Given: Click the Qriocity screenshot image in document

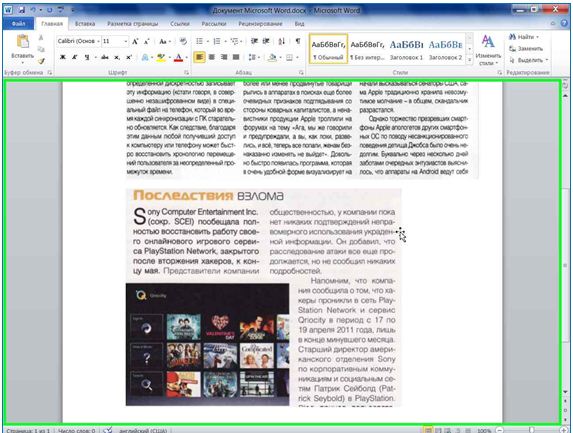Looking at the screenshot, I should pyautogui.click(x=208, y=344).
